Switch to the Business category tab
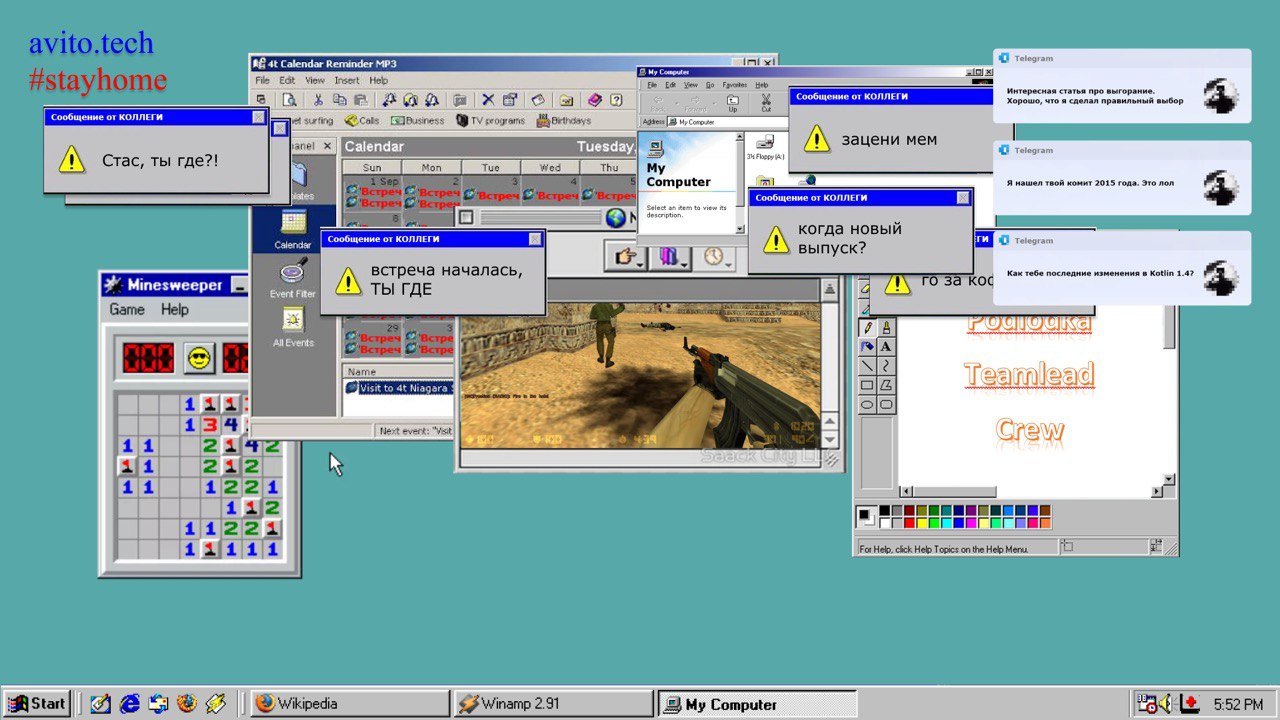 [x=417, y=120]
